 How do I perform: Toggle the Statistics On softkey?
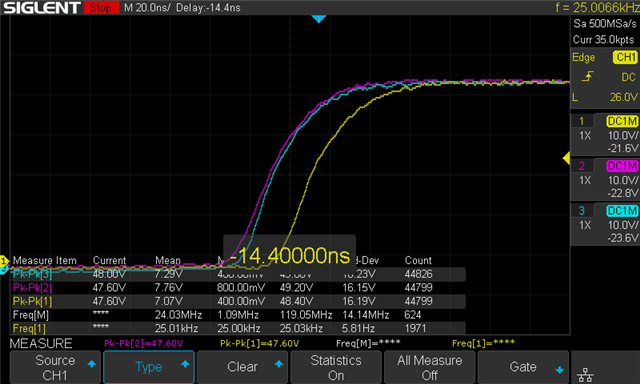(x=336, y=367)
